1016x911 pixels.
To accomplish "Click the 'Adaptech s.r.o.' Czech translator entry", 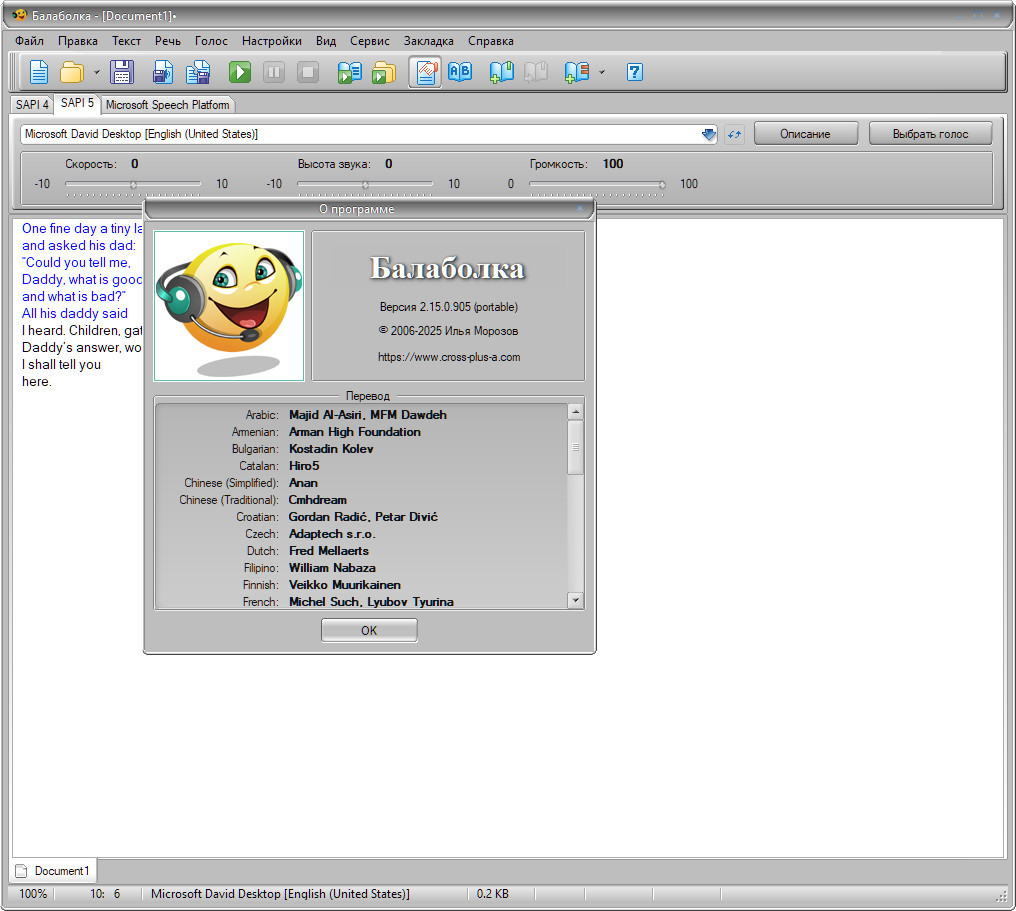I will (x=332, y=534).
